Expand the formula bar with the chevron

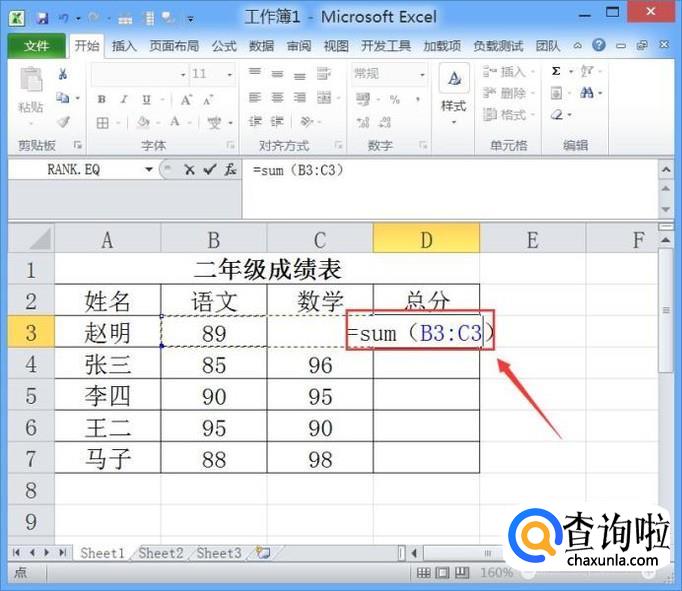tap(666, 170)
